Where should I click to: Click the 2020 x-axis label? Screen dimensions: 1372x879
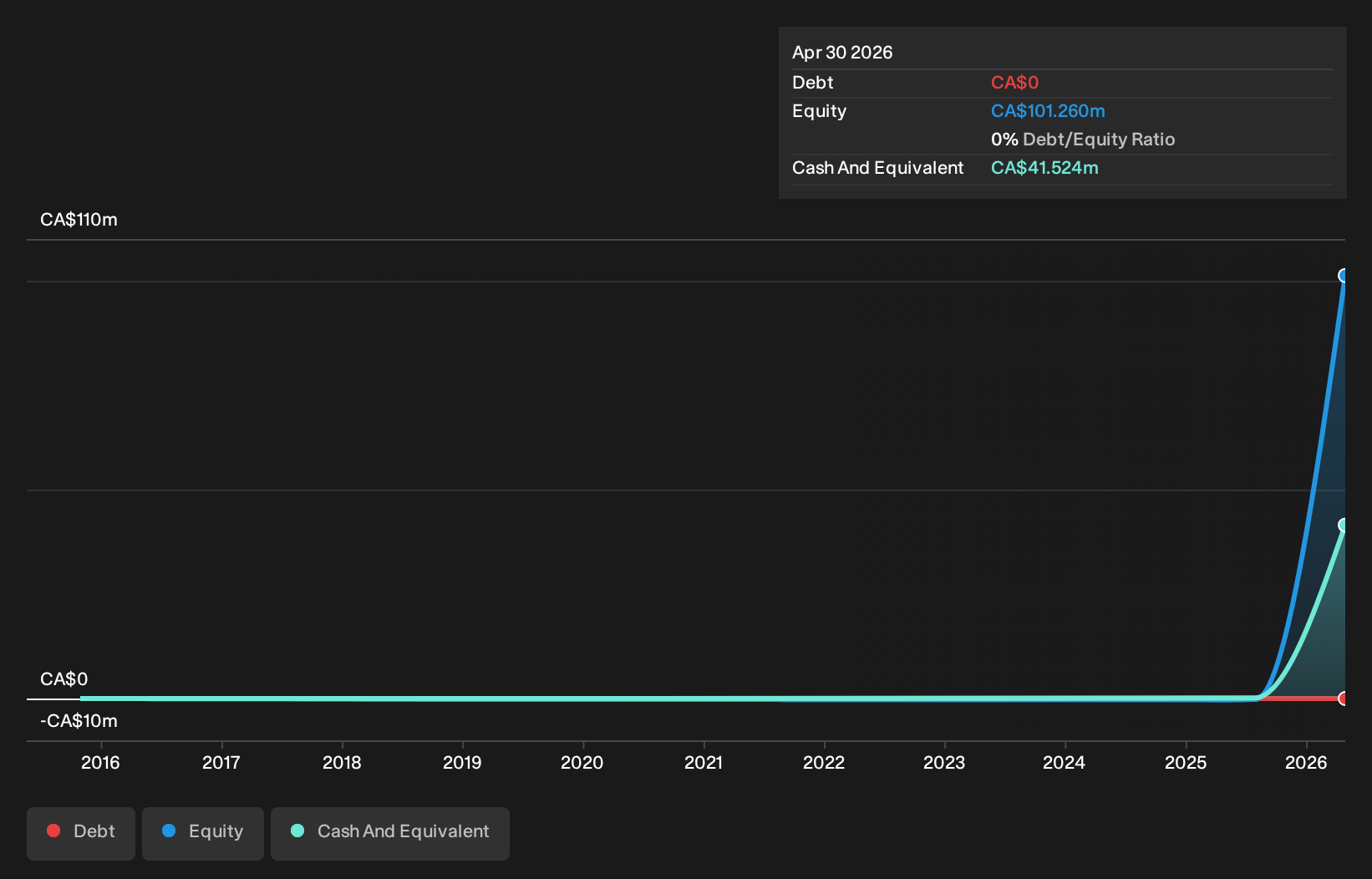(582, 762)
